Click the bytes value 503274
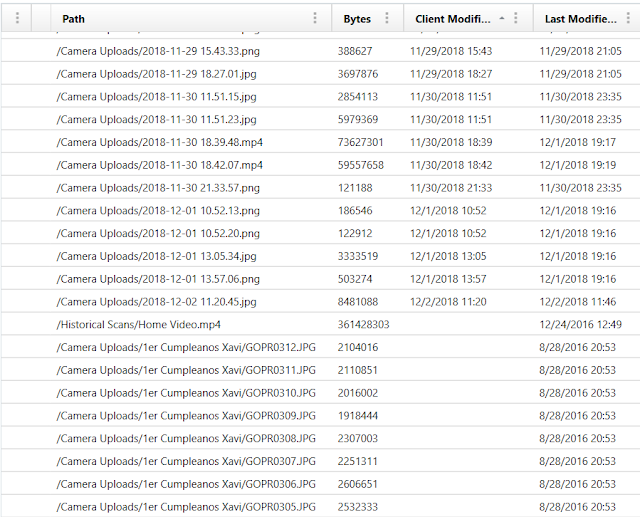Viewport: 640px width, 517px height. point(355,279)
